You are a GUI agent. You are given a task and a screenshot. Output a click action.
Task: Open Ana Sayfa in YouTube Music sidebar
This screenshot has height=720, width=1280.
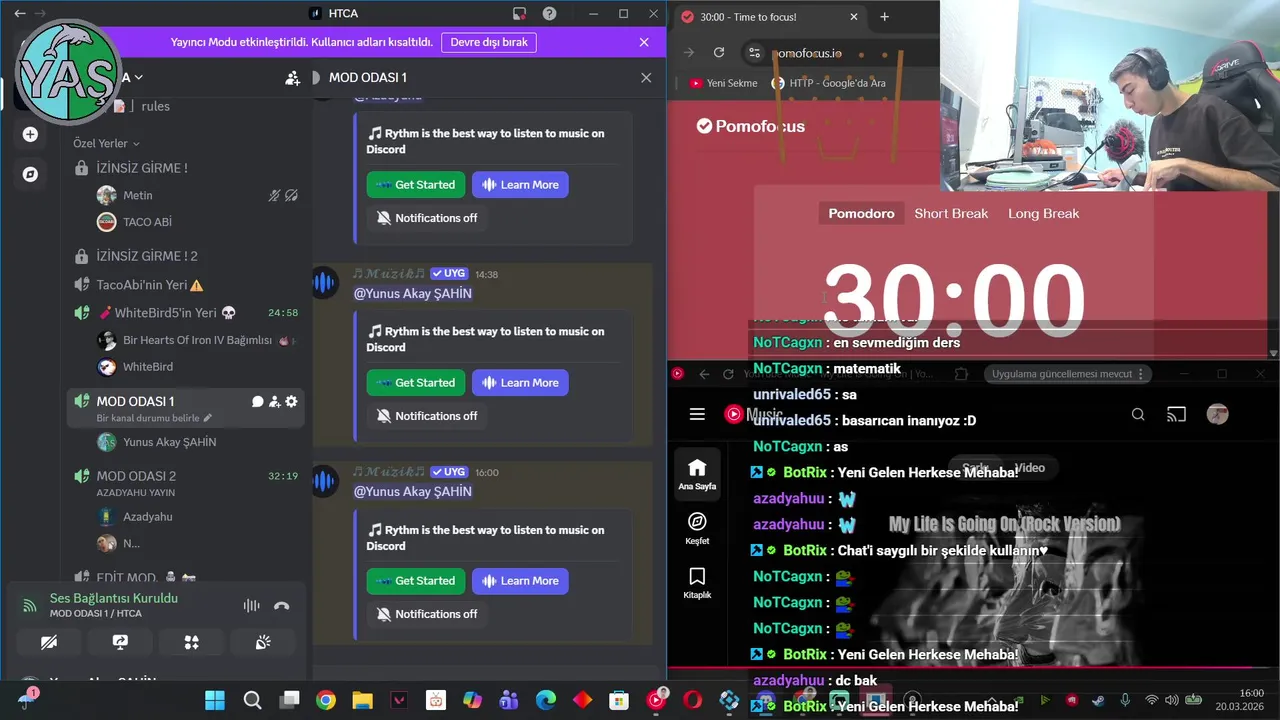pos(697,474)
